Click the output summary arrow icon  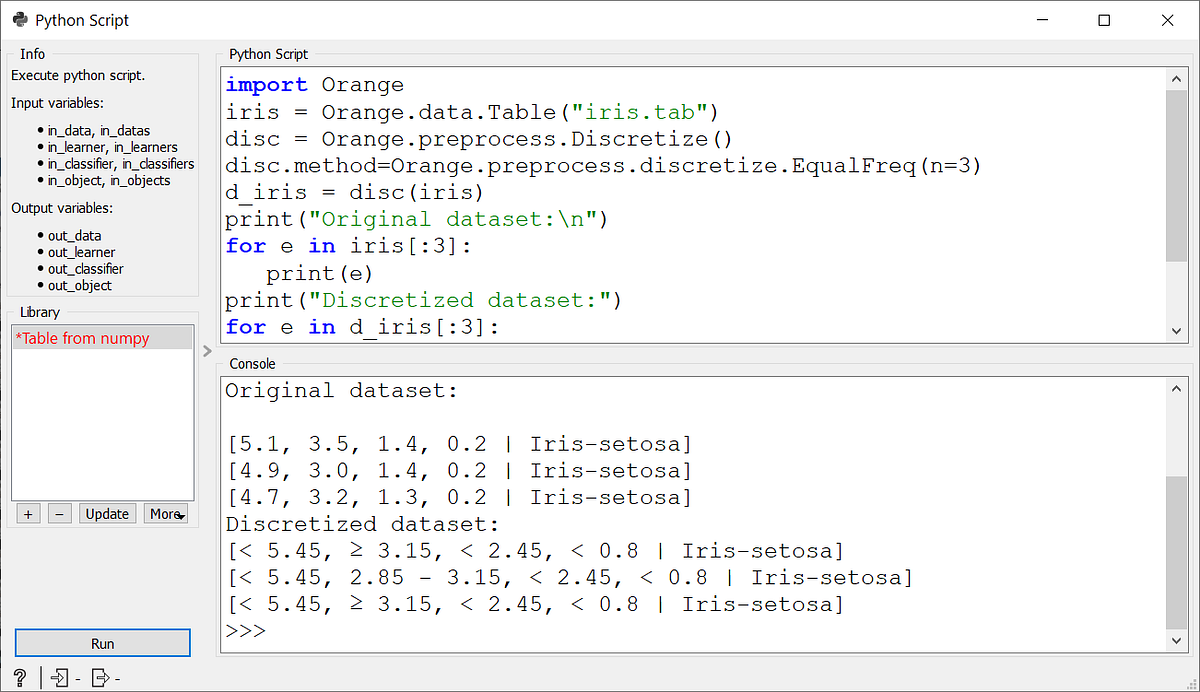(x=100, y=677)
